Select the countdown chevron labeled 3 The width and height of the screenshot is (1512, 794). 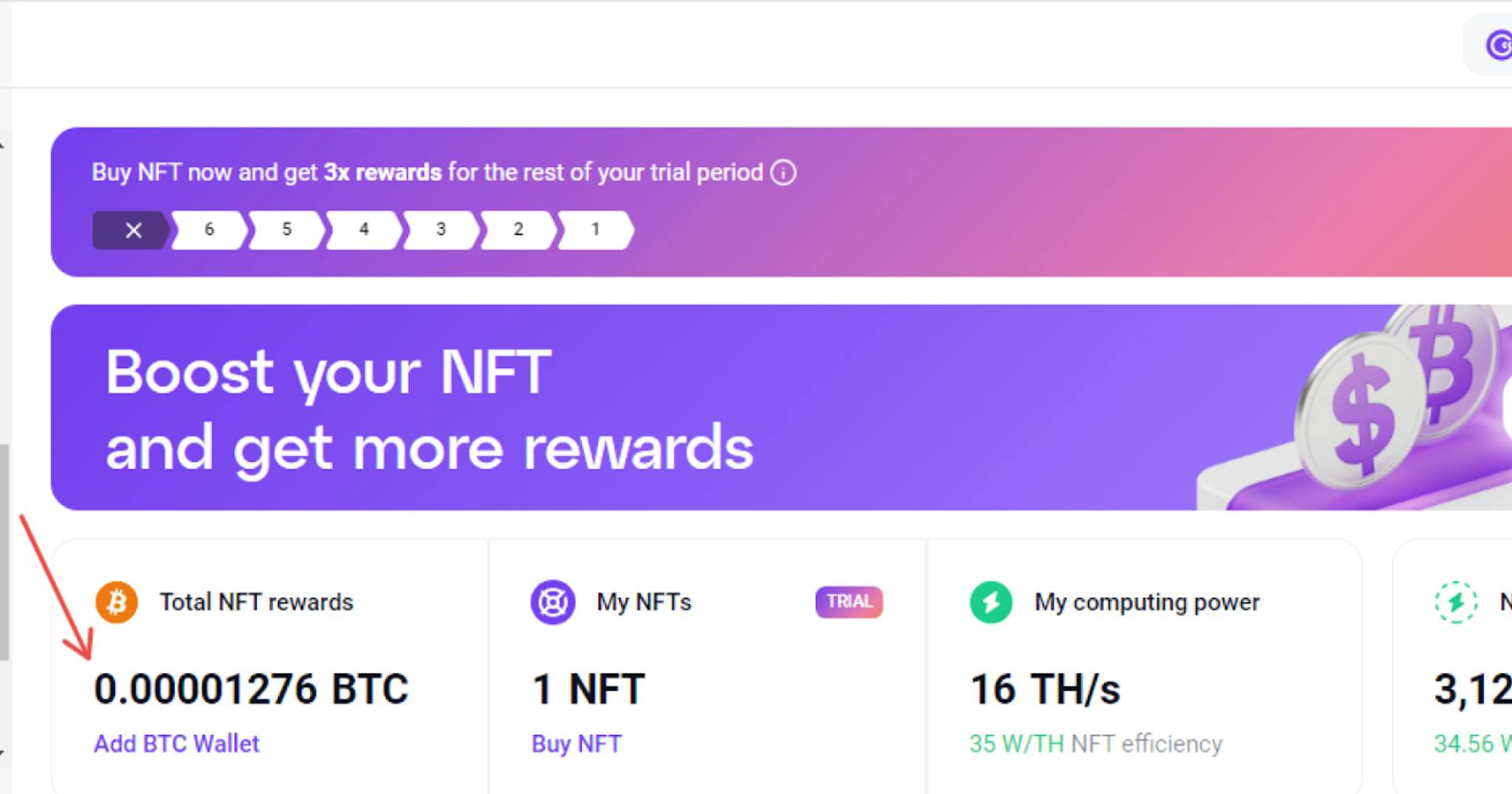[x=440, y=230]
